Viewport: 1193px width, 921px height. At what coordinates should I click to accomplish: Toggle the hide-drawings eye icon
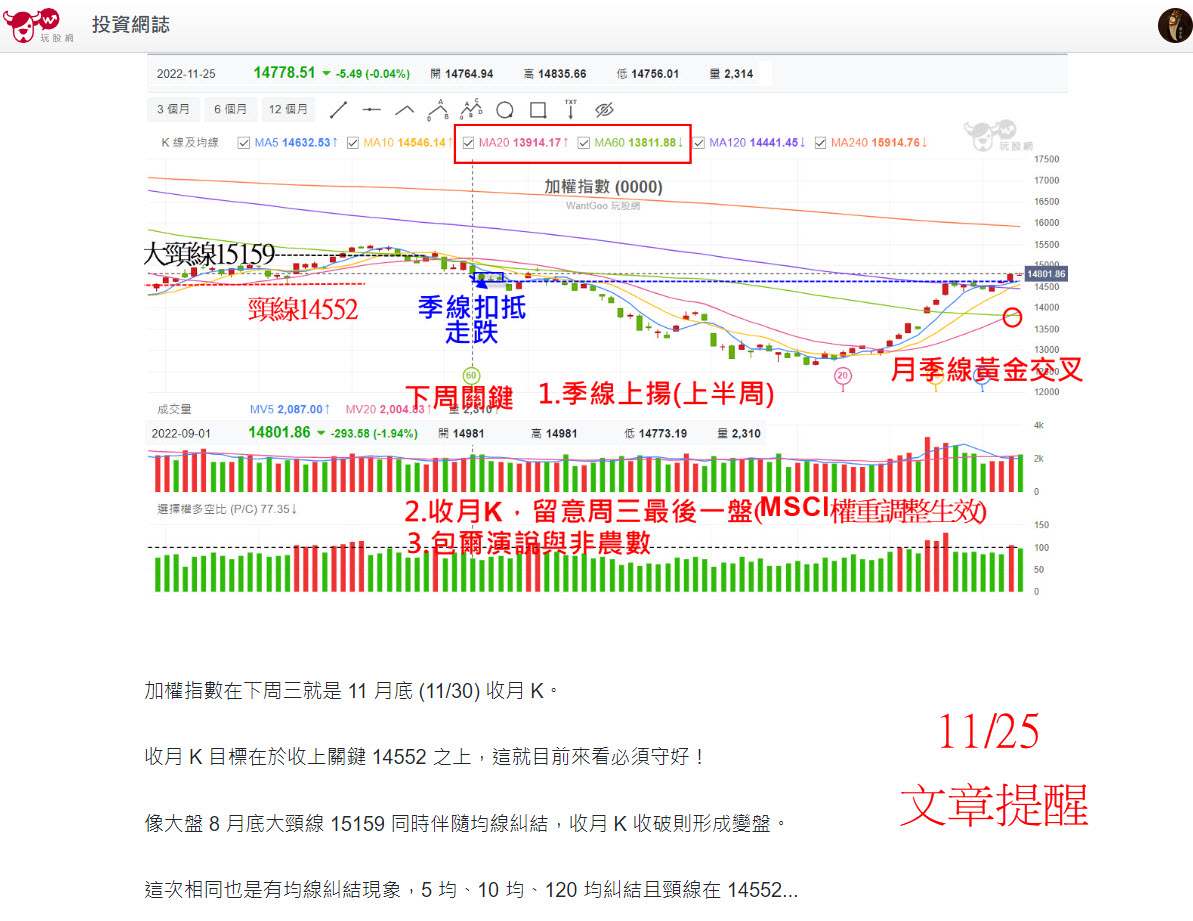click(604, 110)
